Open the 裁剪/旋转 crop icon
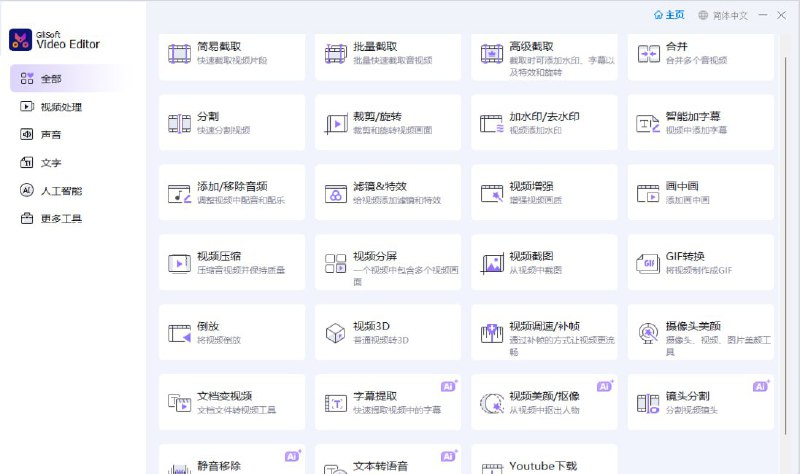The image size is (800, 474). [x=336, y=123]
